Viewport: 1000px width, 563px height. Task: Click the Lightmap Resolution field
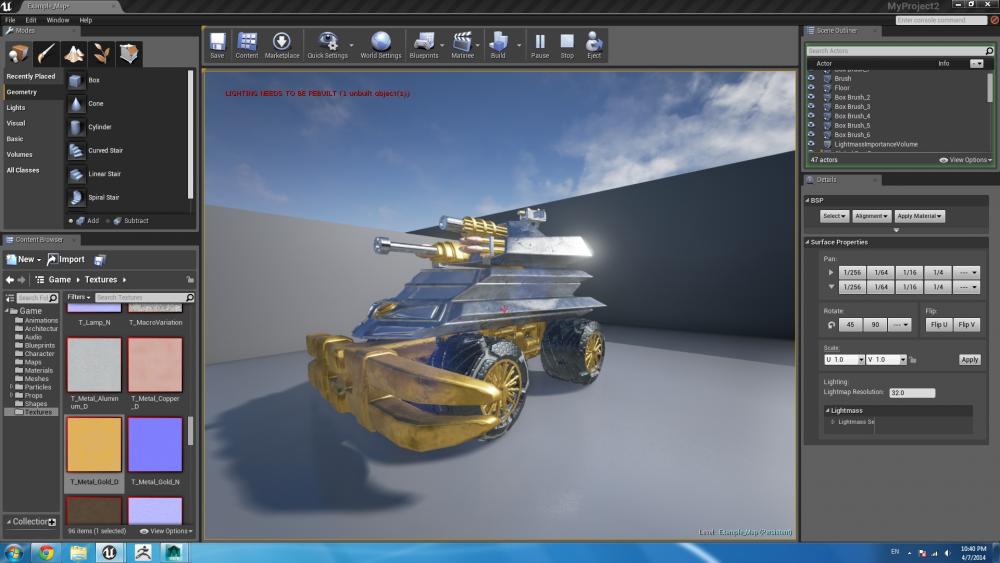[x=912, y=393]
